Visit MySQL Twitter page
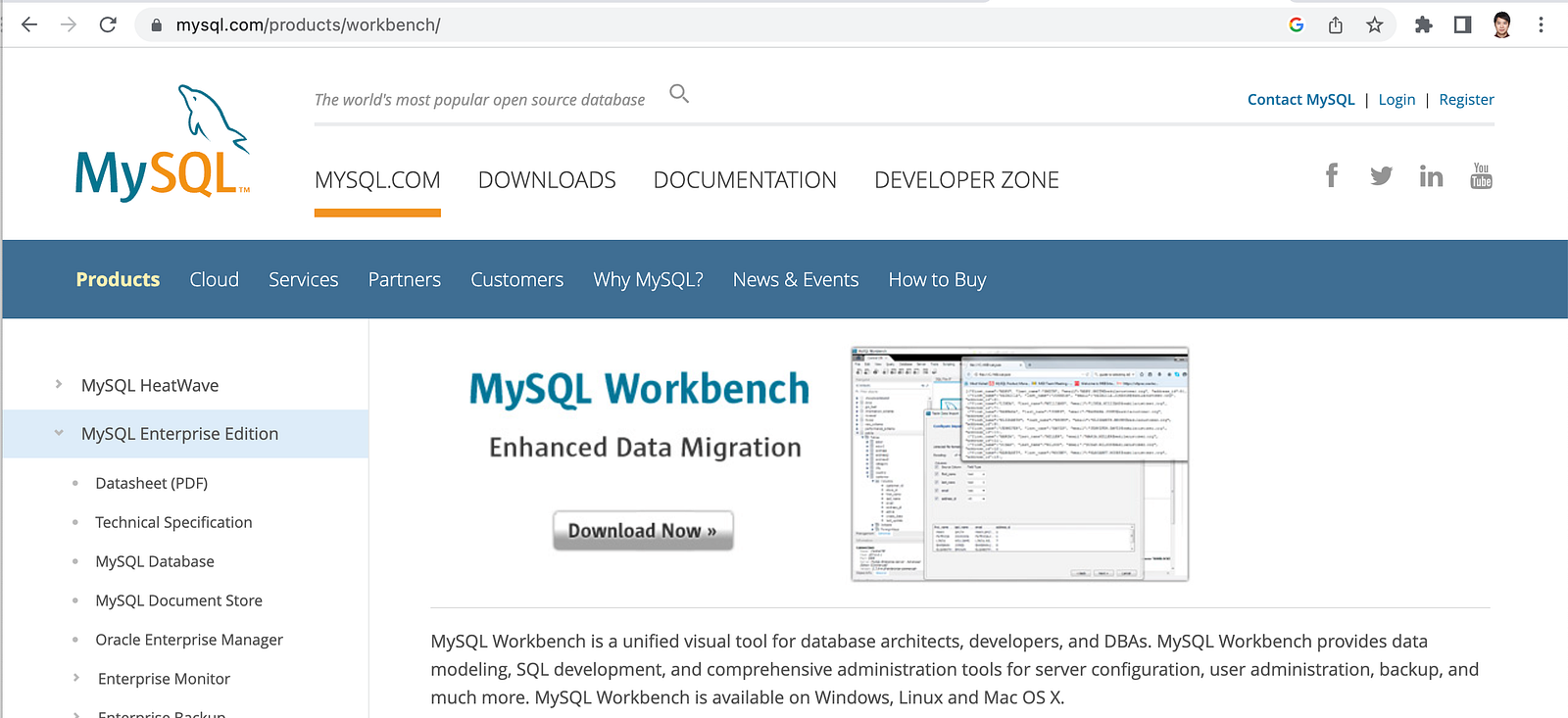This screenshot has width=1568, height=718. (x=1381, y=176)
